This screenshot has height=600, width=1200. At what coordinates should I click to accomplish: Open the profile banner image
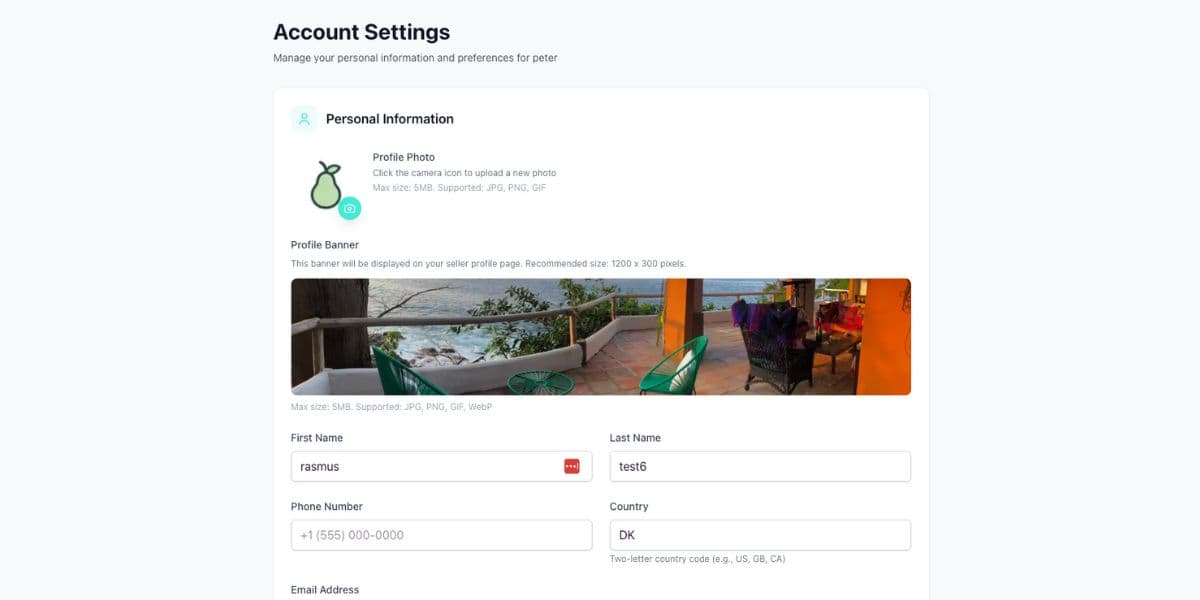[600, 336]
